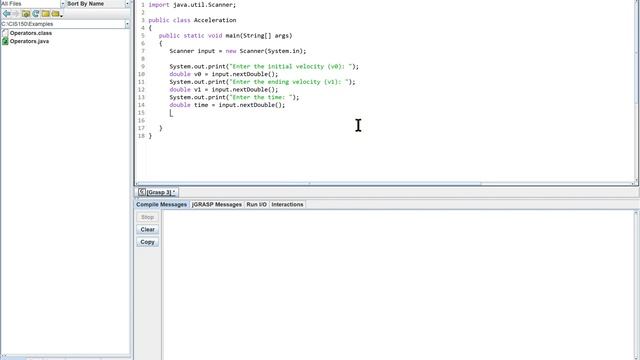Viewport: 640px width, 360px height.
Task: Click the editor vertical scrollbar
Action: click(x=636, y=92)
